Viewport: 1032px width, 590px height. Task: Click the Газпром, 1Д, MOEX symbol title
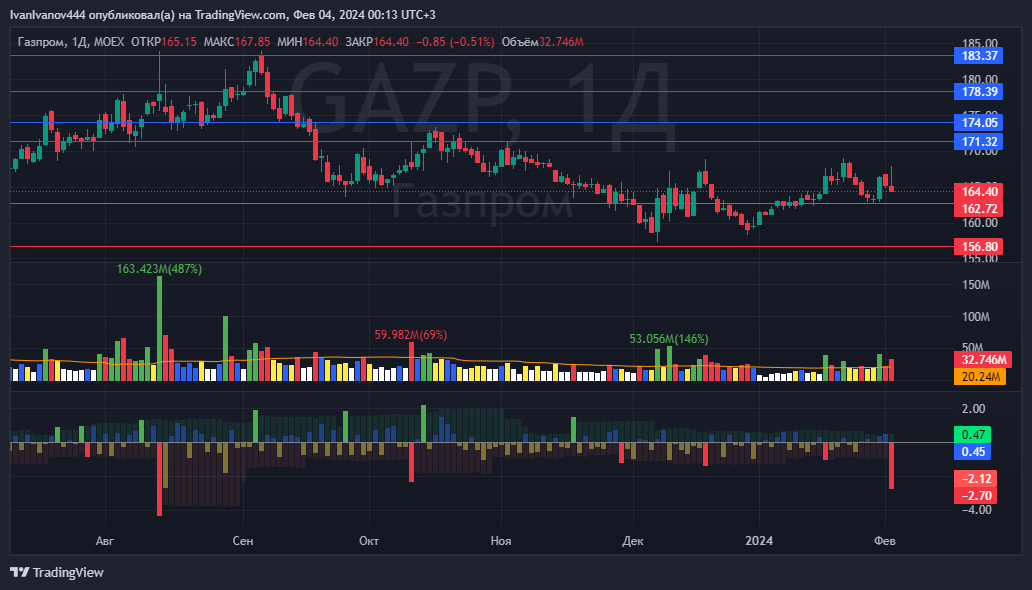click(x=70, y=41)
